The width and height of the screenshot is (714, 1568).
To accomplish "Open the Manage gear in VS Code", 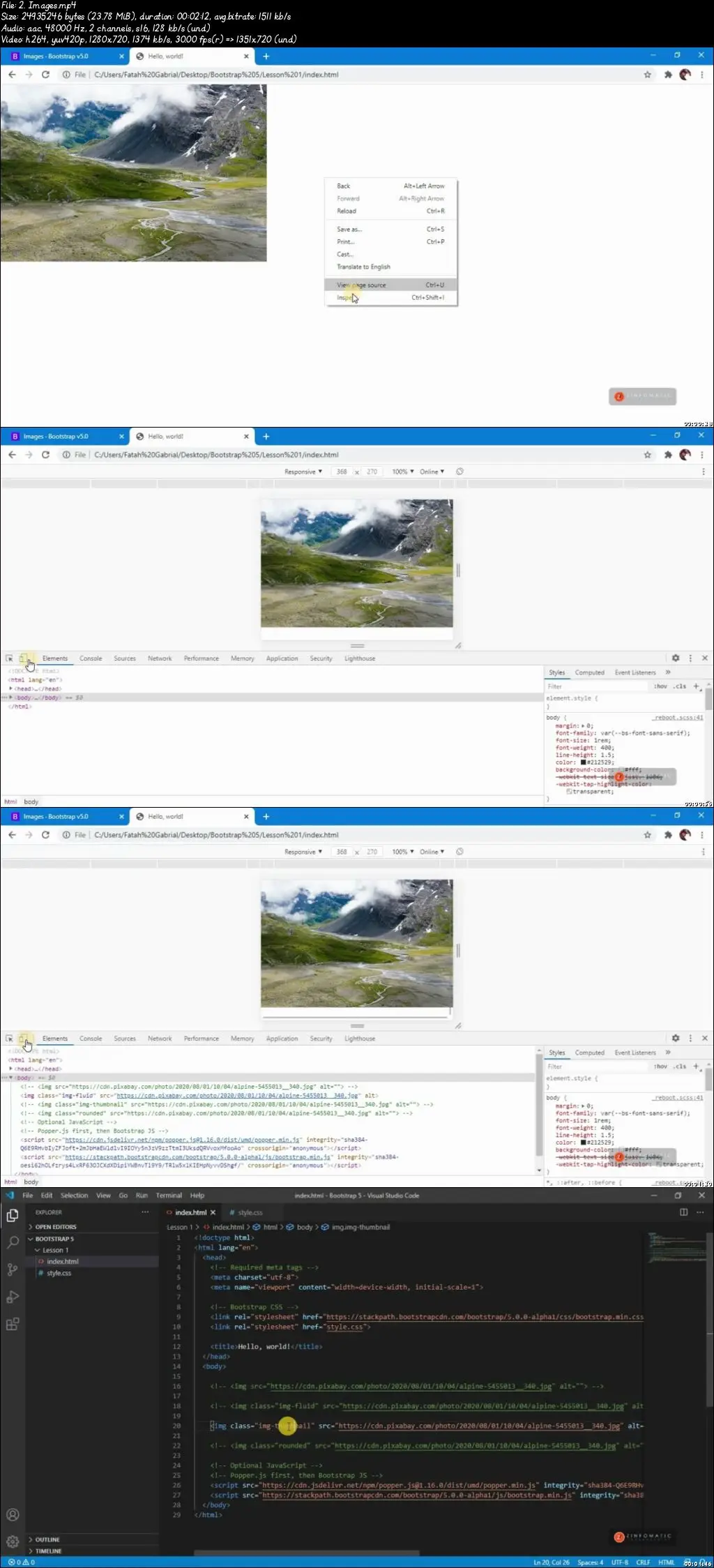I will 13,1541.
